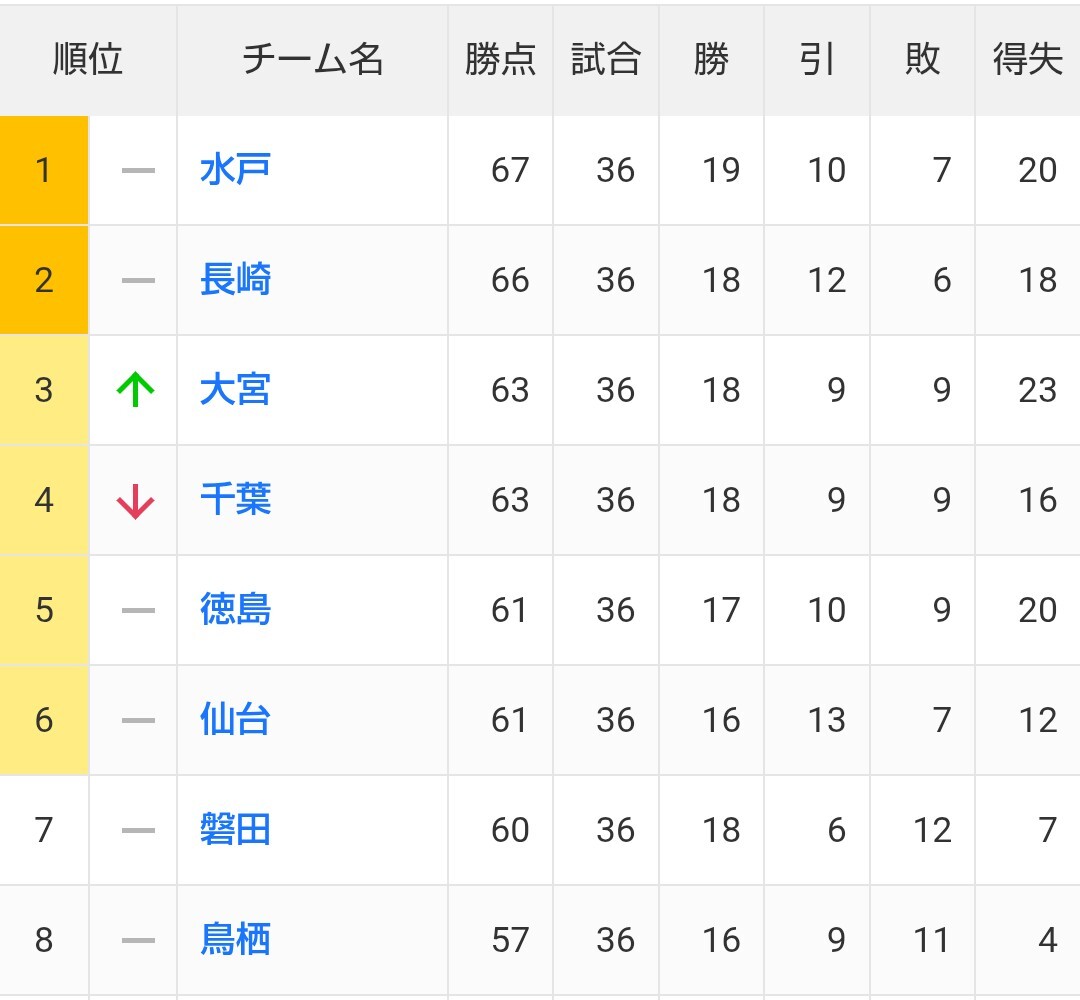Click the 得失 column header
This screenshot has width=1080, height=1000.
pyautogui.click(x=1027, y=60)
